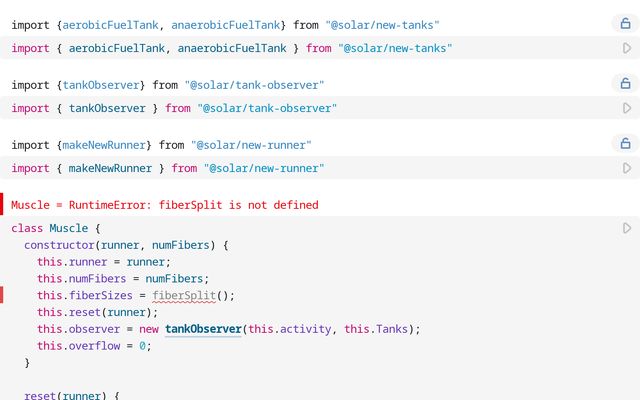Run the new-tanks import cell

click(627, 48)
